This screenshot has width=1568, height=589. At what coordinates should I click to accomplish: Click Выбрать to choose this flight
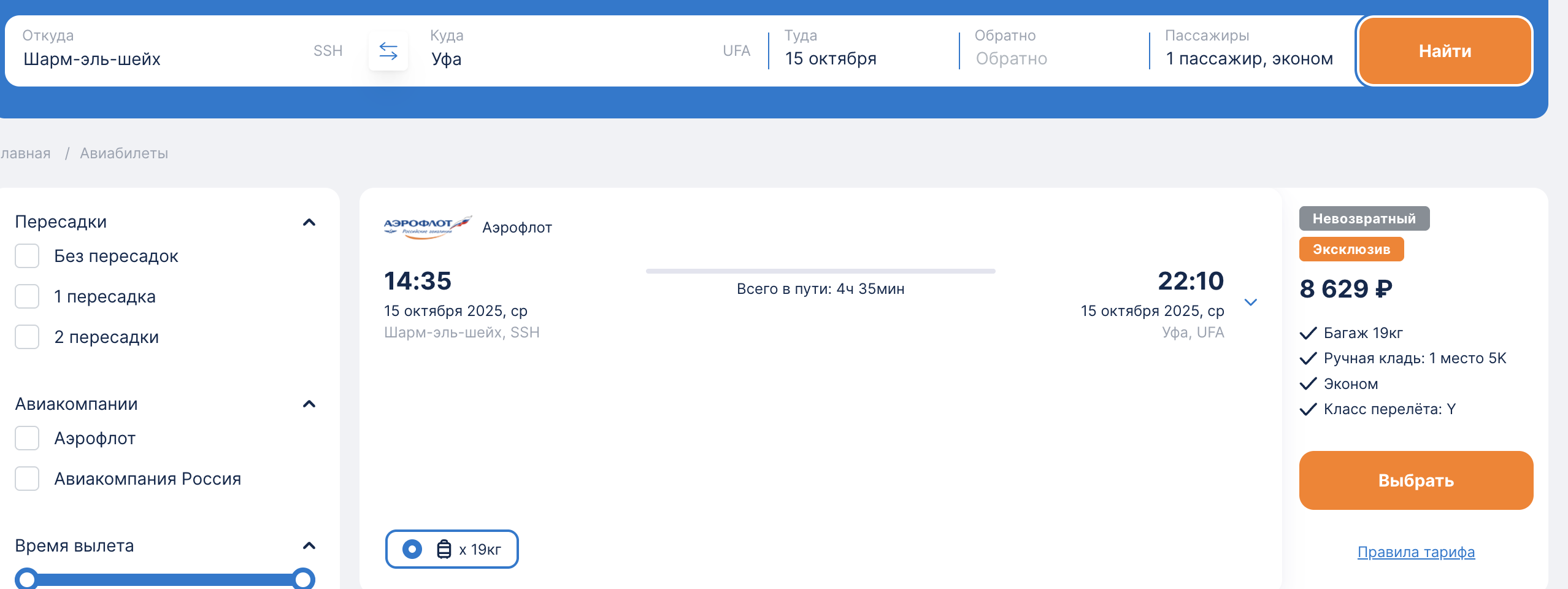pos(1415,480)
